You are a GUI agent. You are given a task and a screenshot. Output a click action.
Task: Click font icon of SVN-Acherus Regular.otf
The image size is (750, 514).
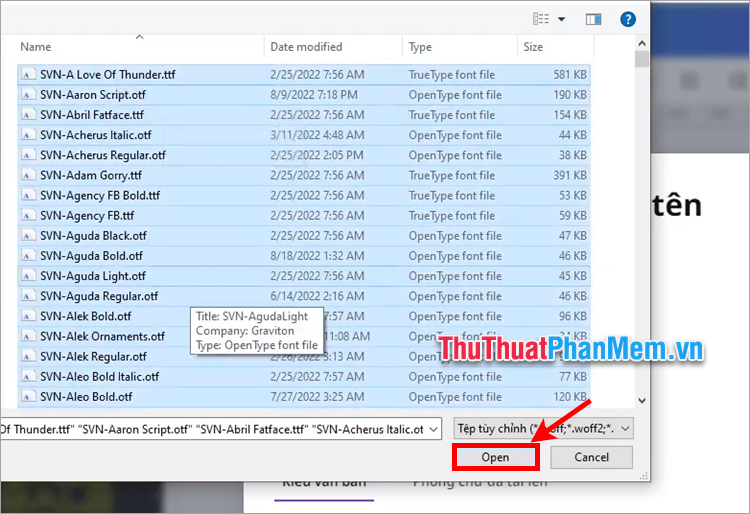[x=28, y=155]
